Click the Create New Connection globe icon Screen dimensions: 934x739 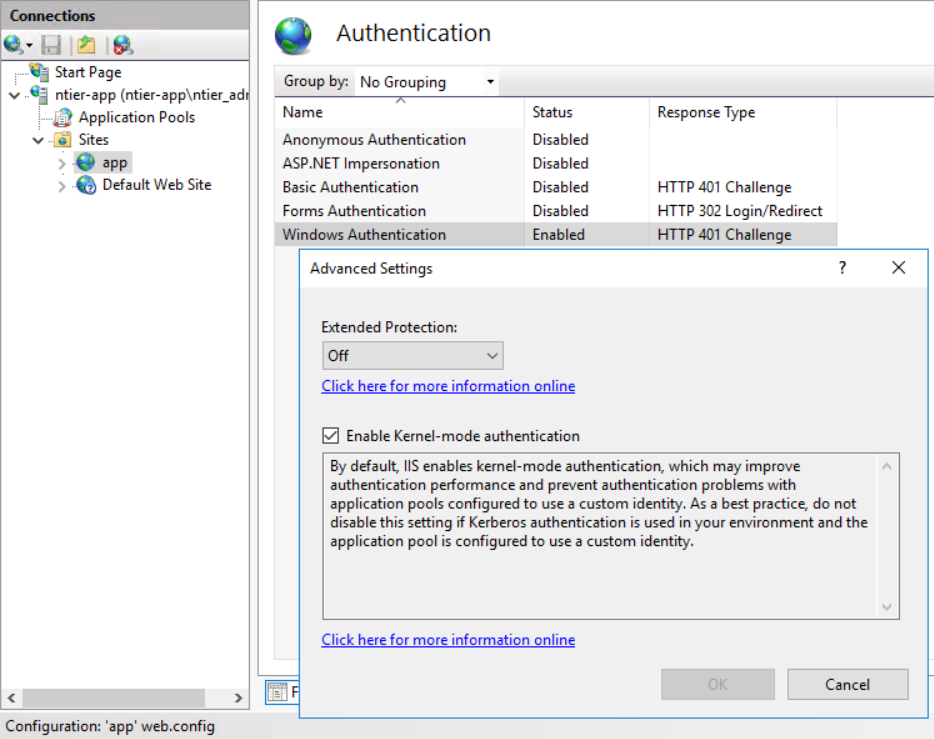[13, 45]
